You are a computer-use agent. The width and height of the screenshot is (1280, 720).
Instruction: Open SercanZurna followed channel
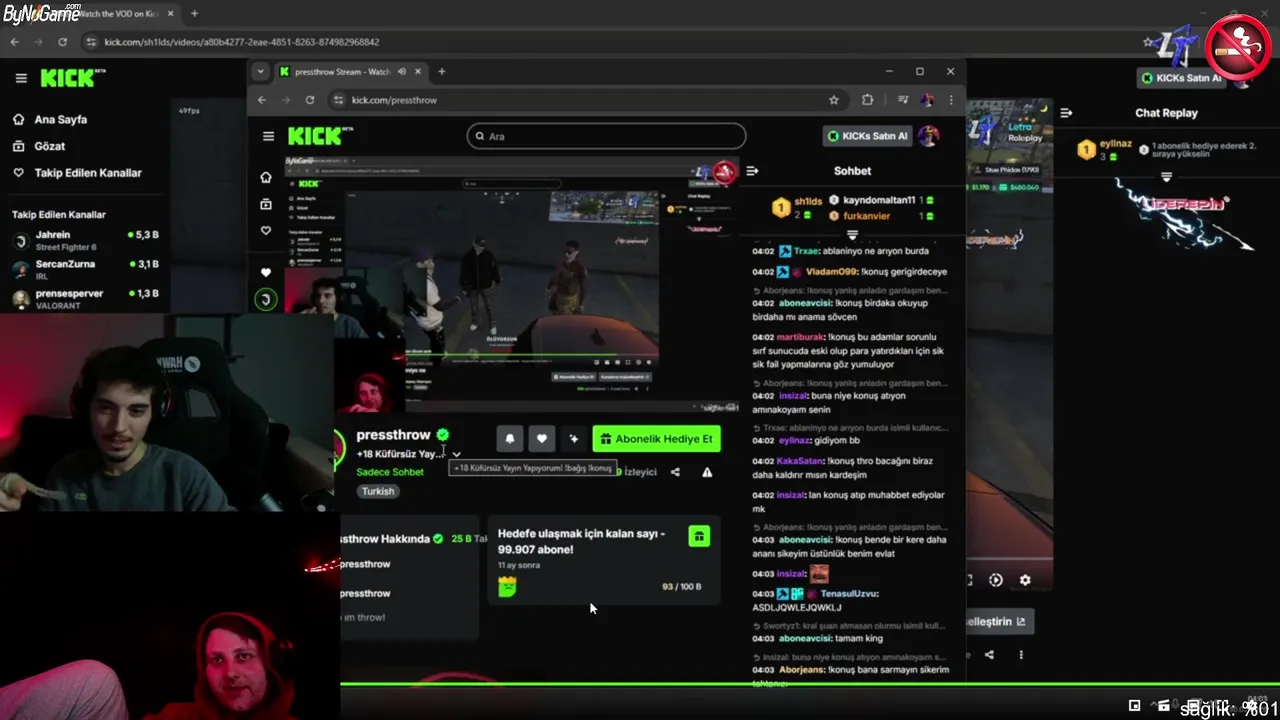(85, 269)
